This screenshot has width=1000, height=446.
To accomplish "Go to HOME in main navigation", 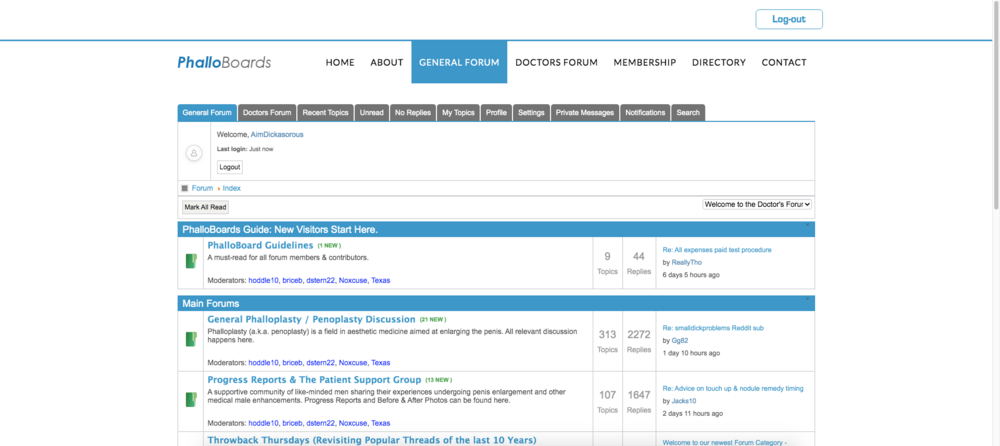I will (340, 63).
